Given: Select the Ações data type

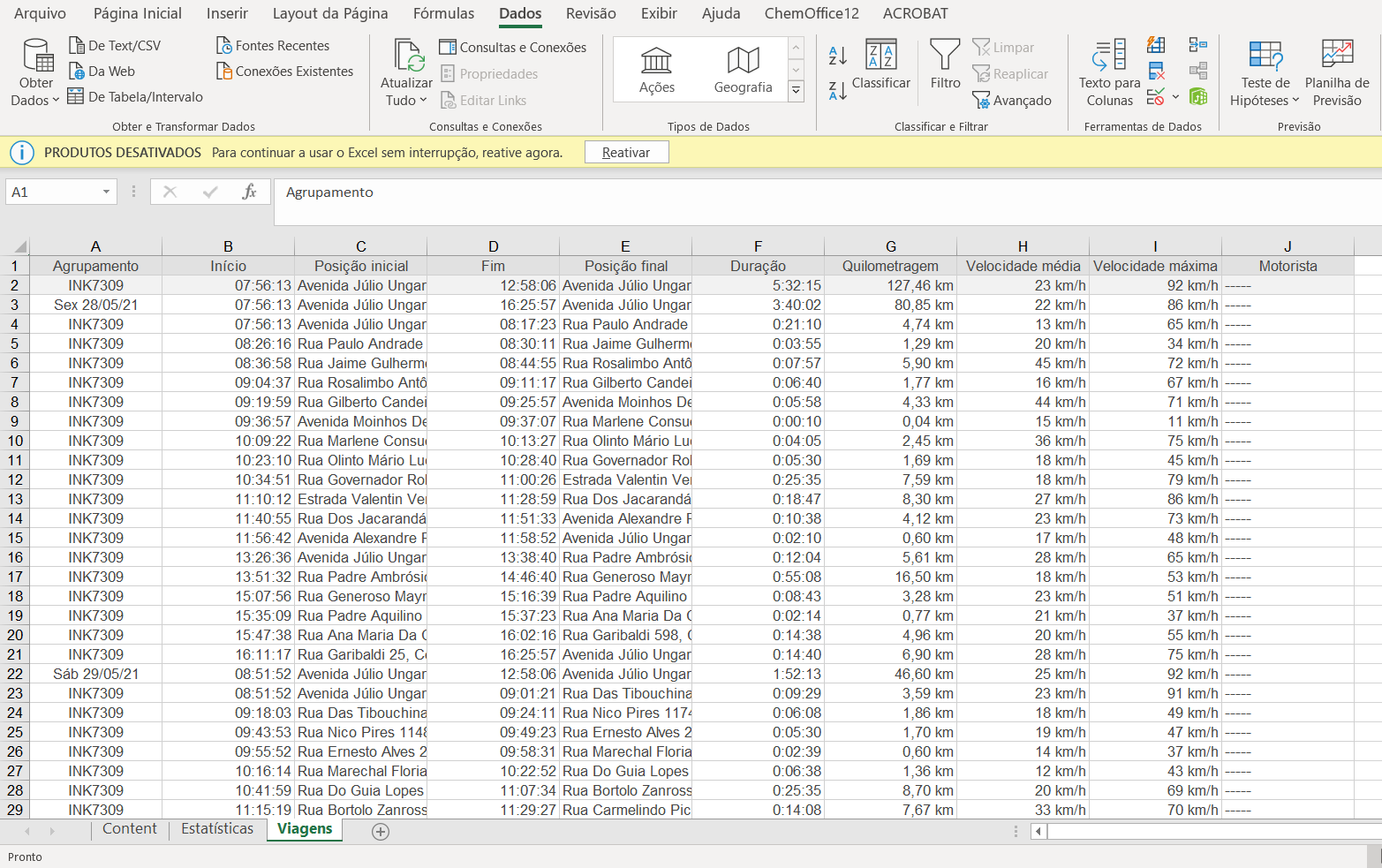Looking at the screenshot, I should pyautogui.click(x=656, y=70).
